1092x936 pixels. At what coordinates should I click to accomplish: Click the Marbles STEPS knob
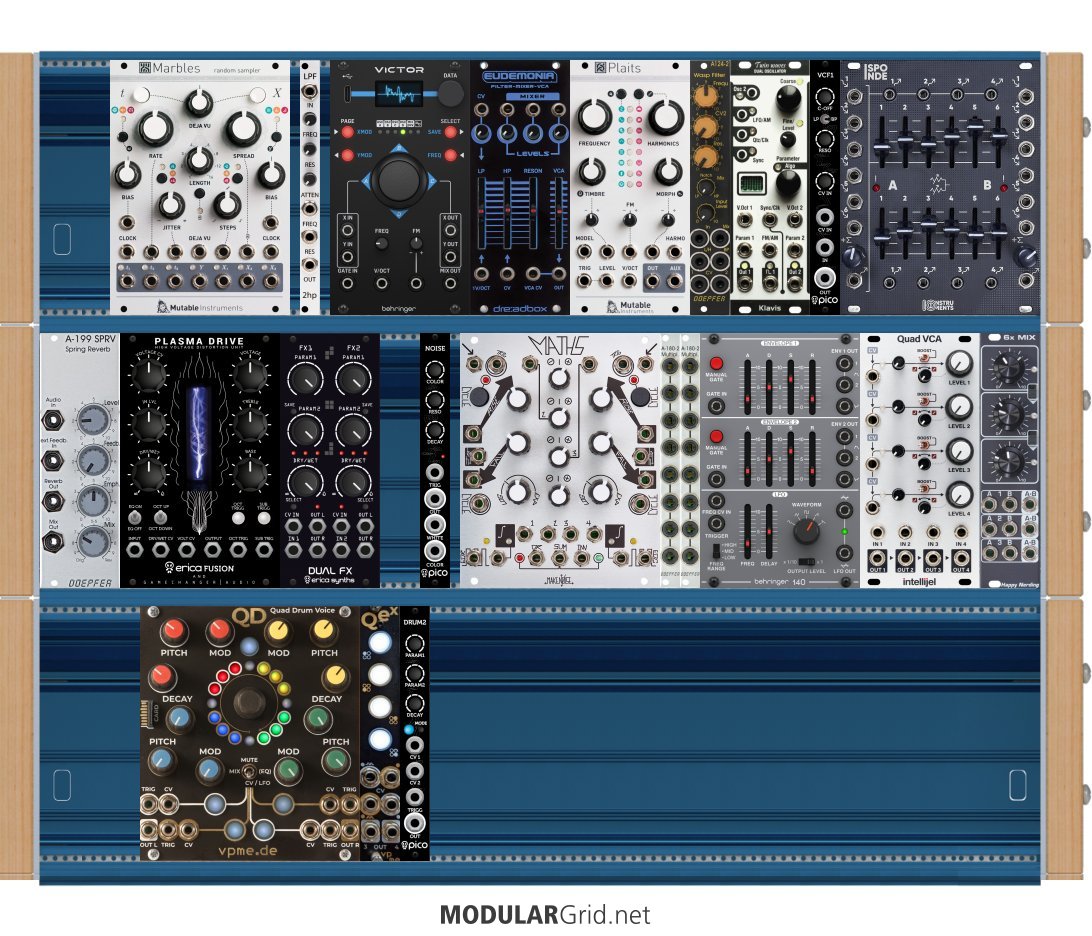(226, 205)
